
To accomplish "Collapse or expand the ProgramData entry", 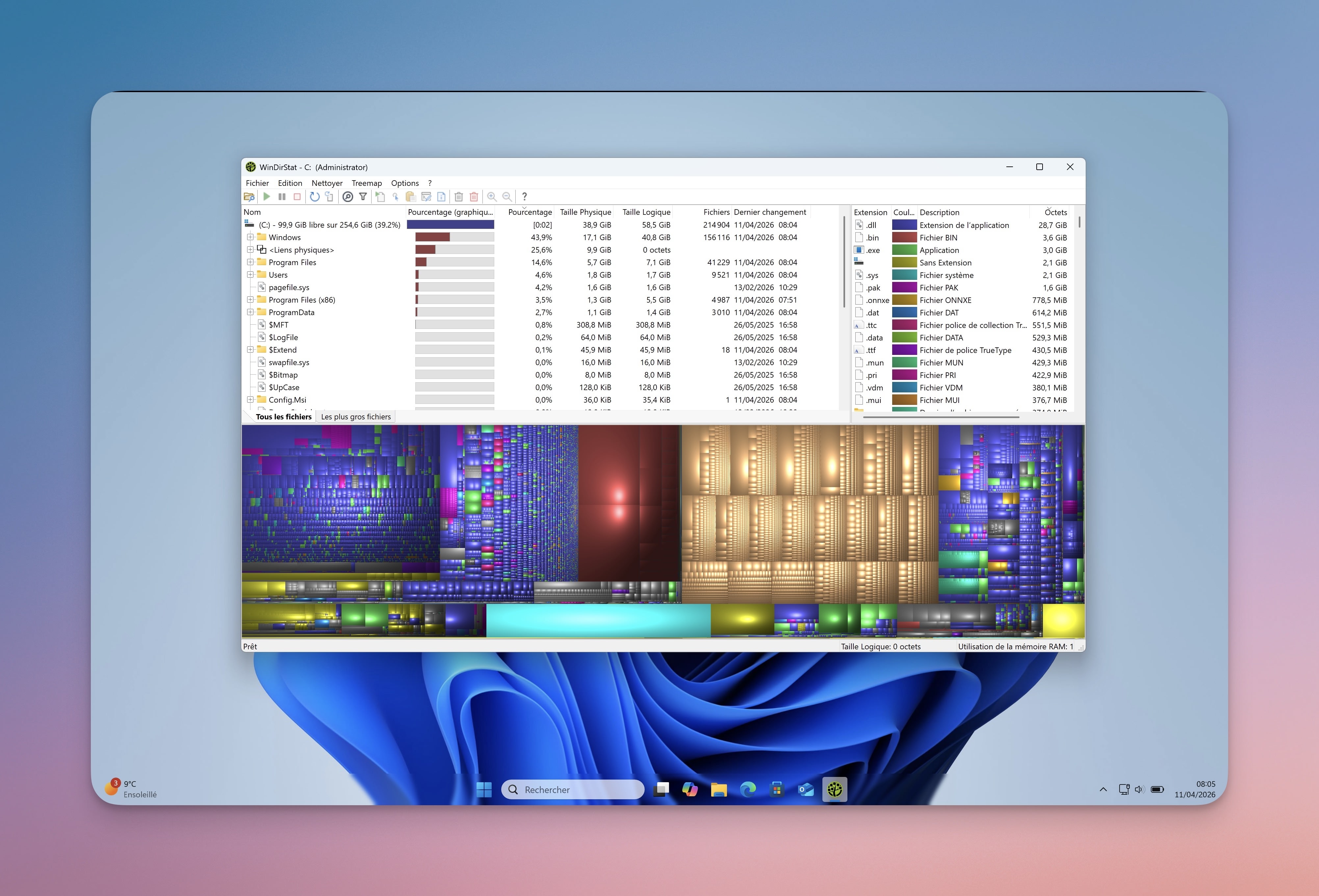I will point(250,312).
